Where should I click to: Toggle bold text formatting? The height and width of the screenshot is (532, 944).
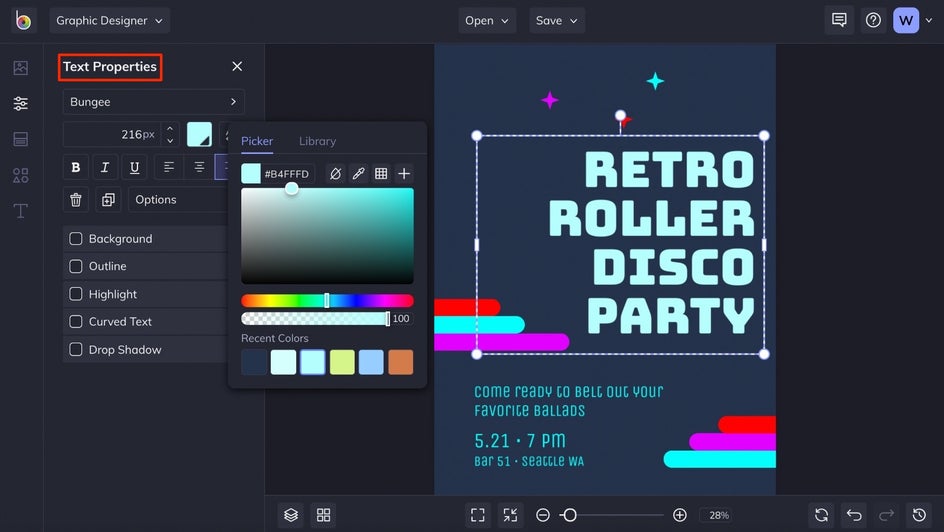coord(76,167)
